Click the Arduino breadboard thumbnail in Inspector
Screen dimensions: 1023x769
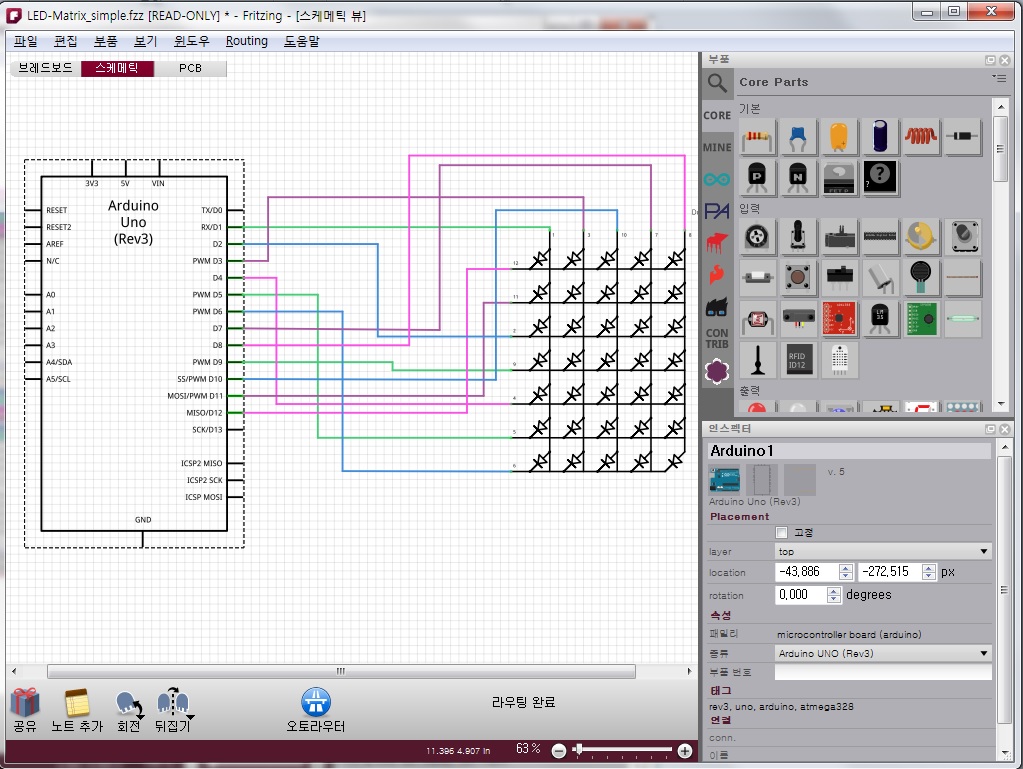point(725,480)
